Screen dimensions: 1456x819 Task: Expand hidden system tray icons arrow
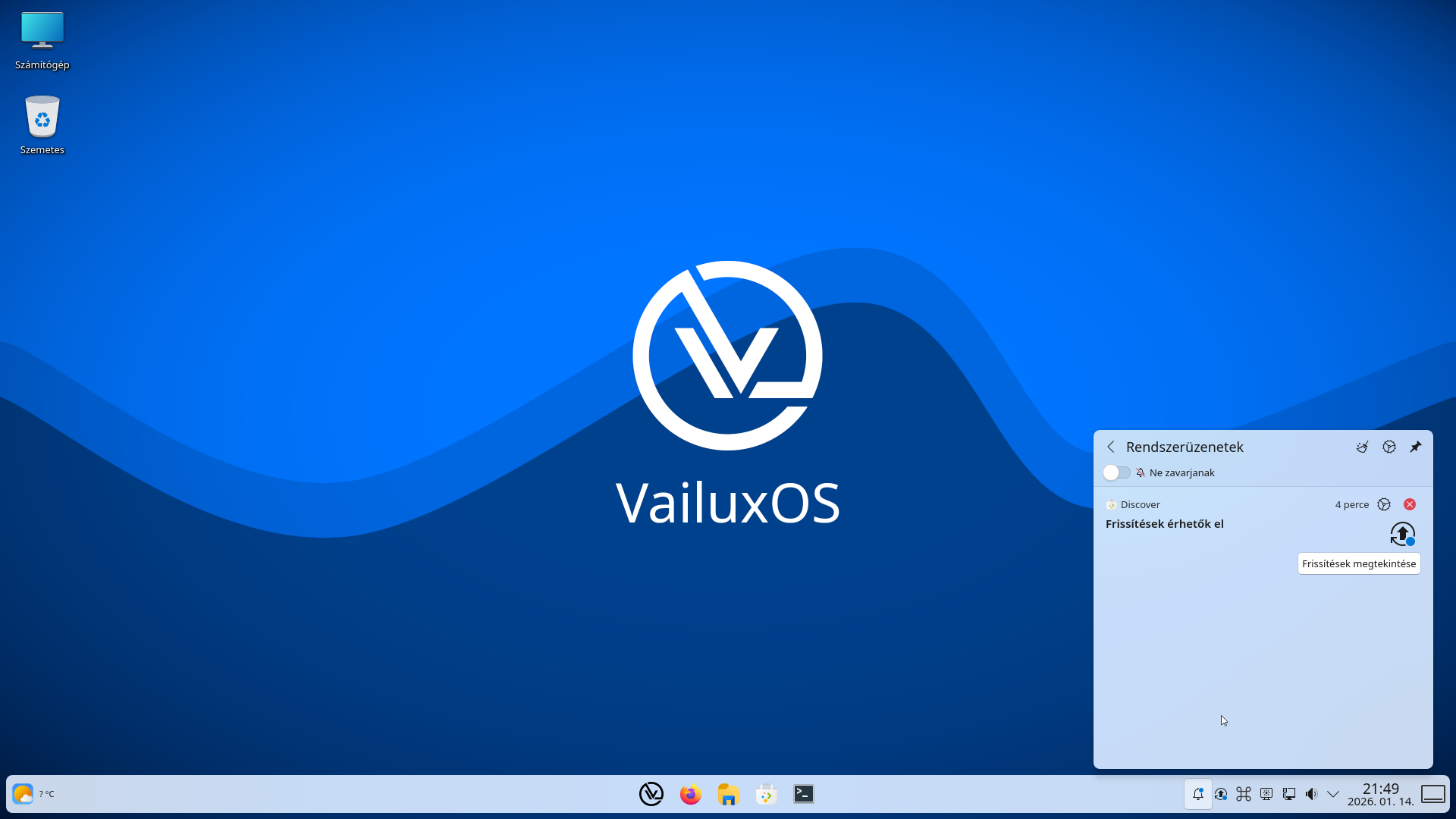tap(1332, 794)
